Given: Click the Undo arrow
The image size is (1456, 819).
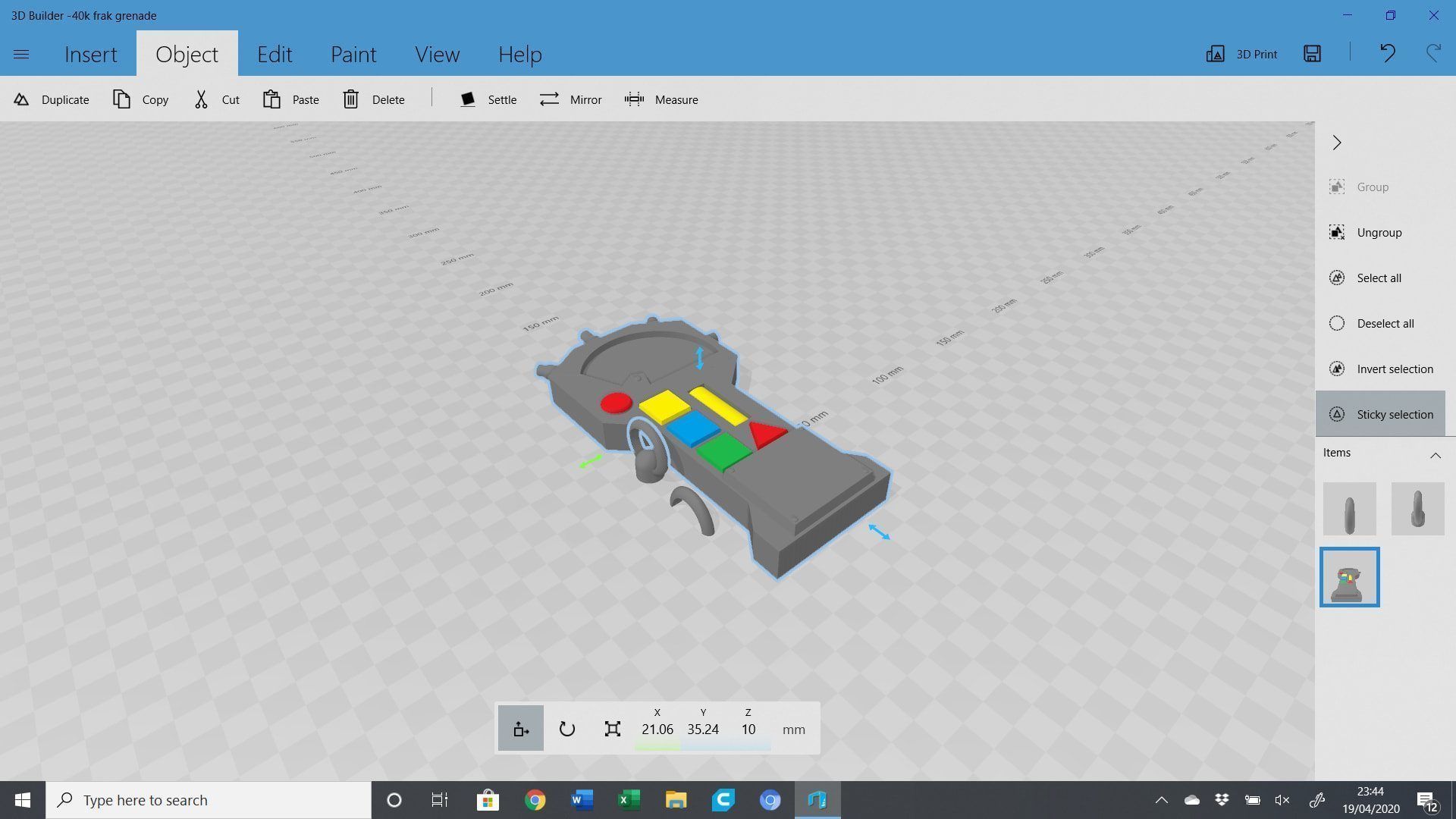Looking at the screenshot, I should point(1387,54).
